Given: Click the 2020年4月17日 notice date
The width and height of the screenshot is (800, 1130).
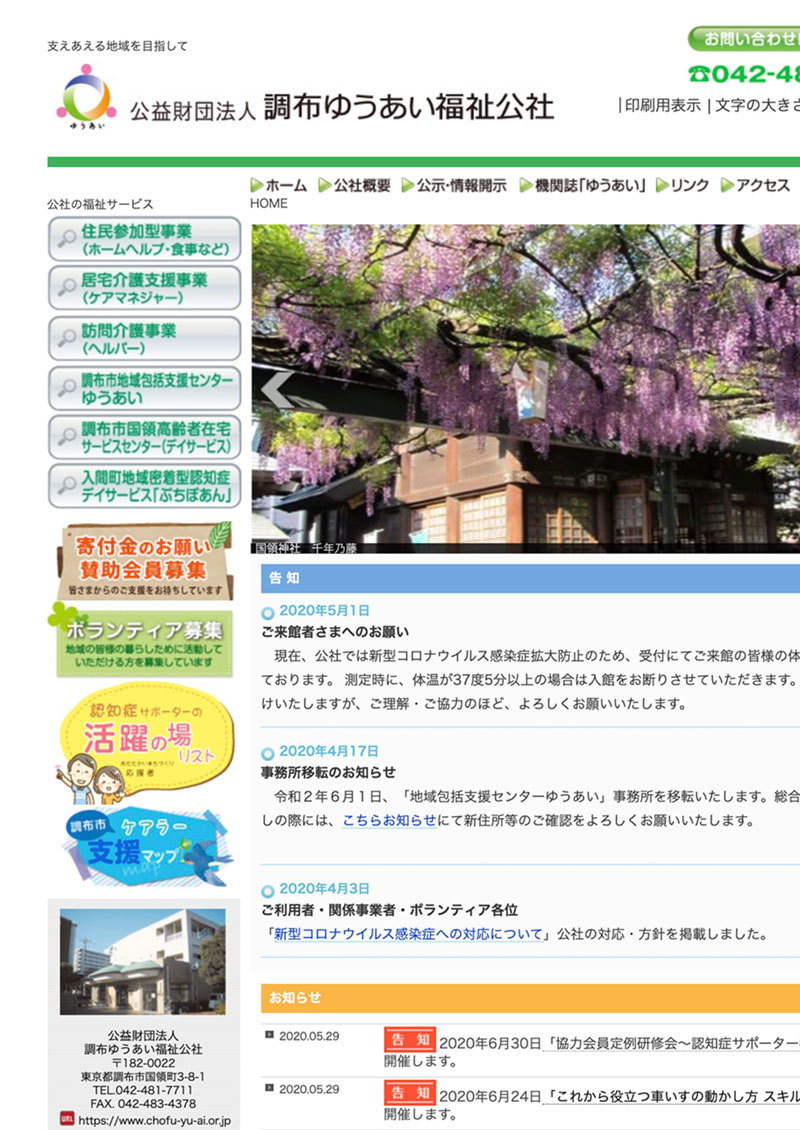Looking at the screenshot, I should click(329, 751).
